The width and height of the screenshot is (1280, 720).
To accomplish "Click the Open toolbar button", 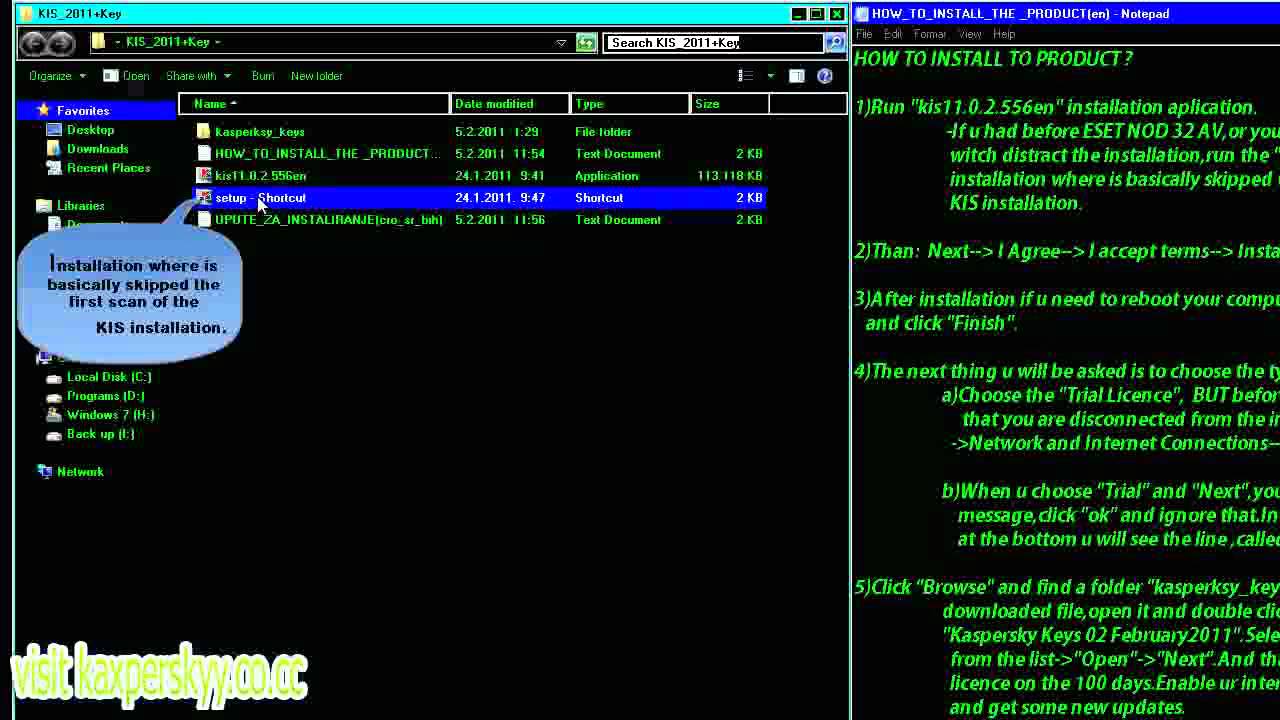I will [126, 76].
